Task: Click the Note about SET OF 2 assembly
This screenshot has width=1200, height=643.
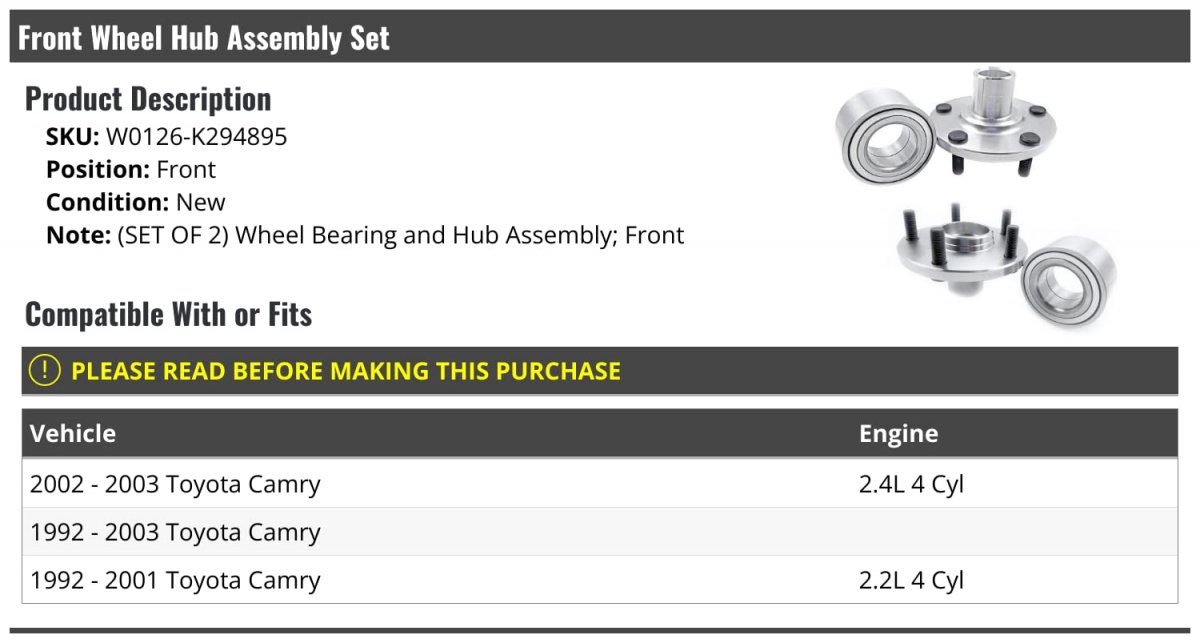Action: click(365, 236)
